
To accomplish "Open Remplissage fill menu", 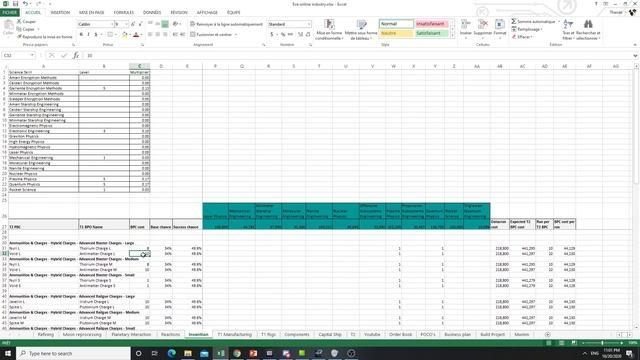I will coord(527,29).
